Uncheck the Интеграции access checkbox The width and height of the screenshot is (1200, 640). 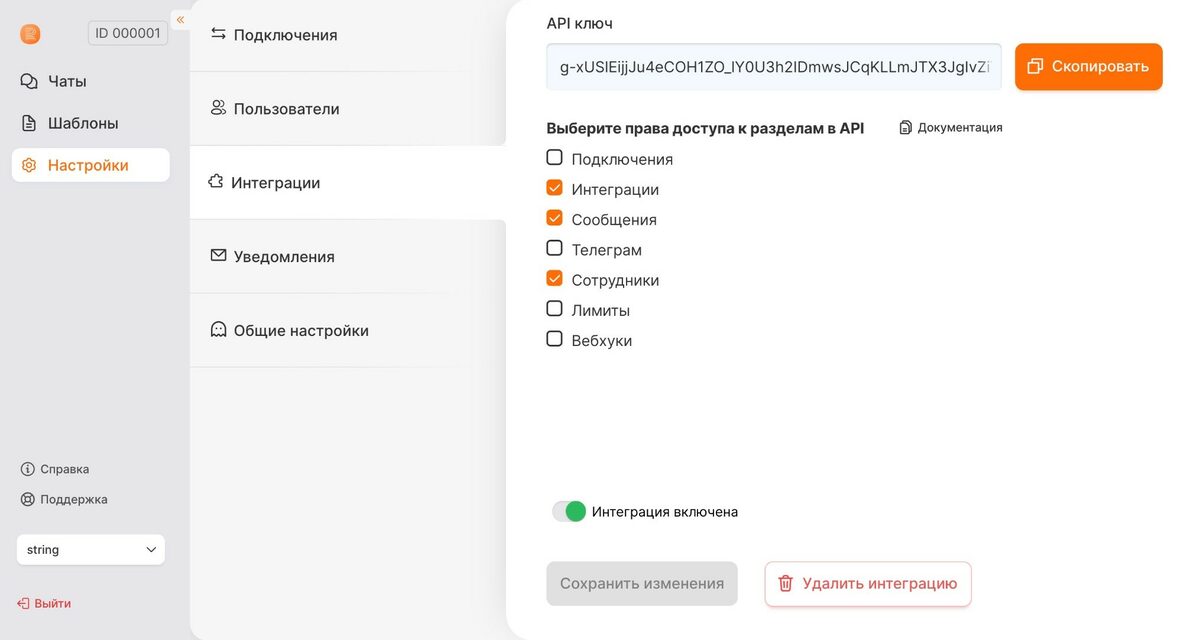click(554, 187)
